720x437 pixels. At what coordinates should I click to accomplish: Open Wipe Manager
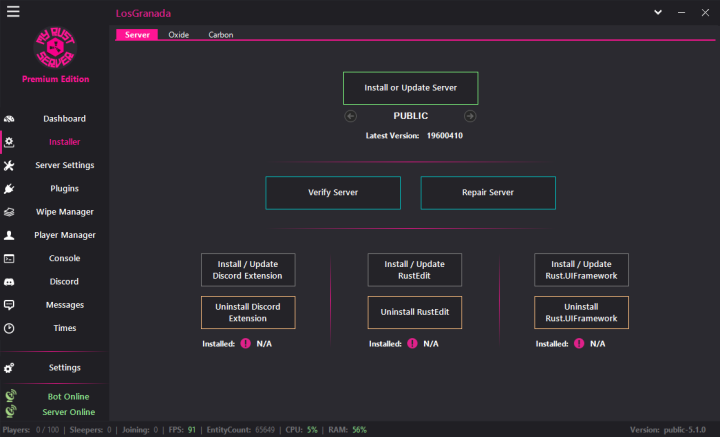pyautogui.click(x=65, y=212)
